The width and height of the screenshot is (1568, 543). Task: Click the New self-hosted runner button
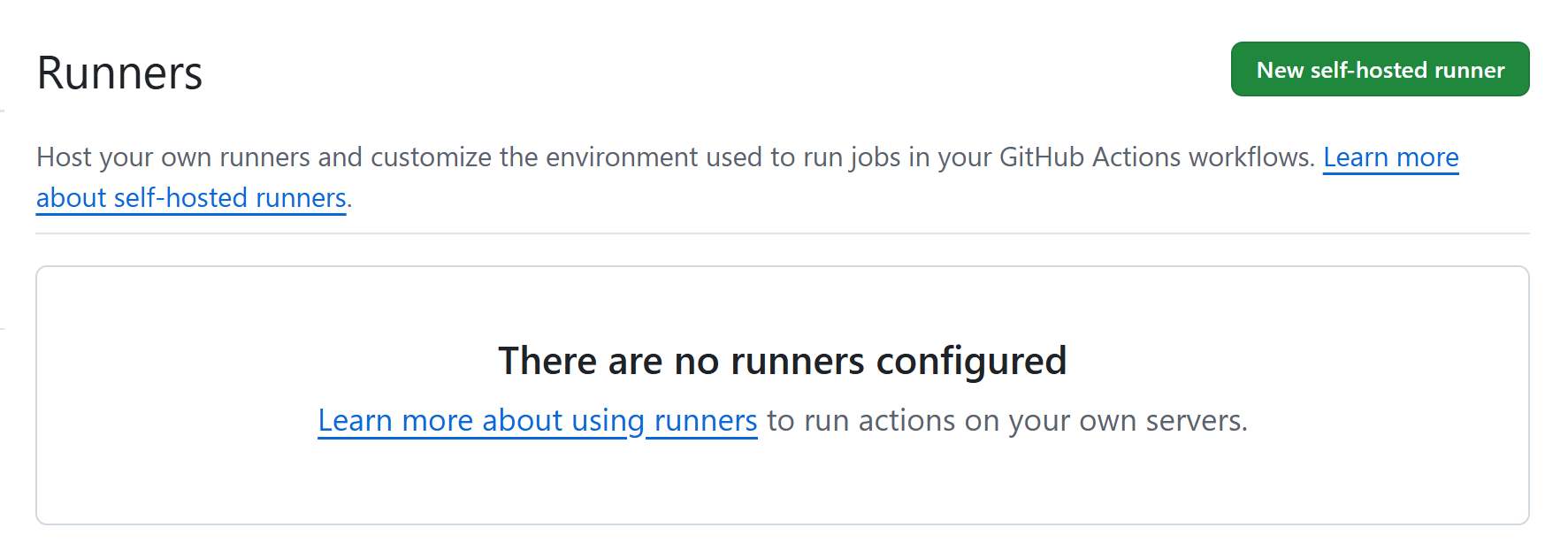[x=1380, y=69]
